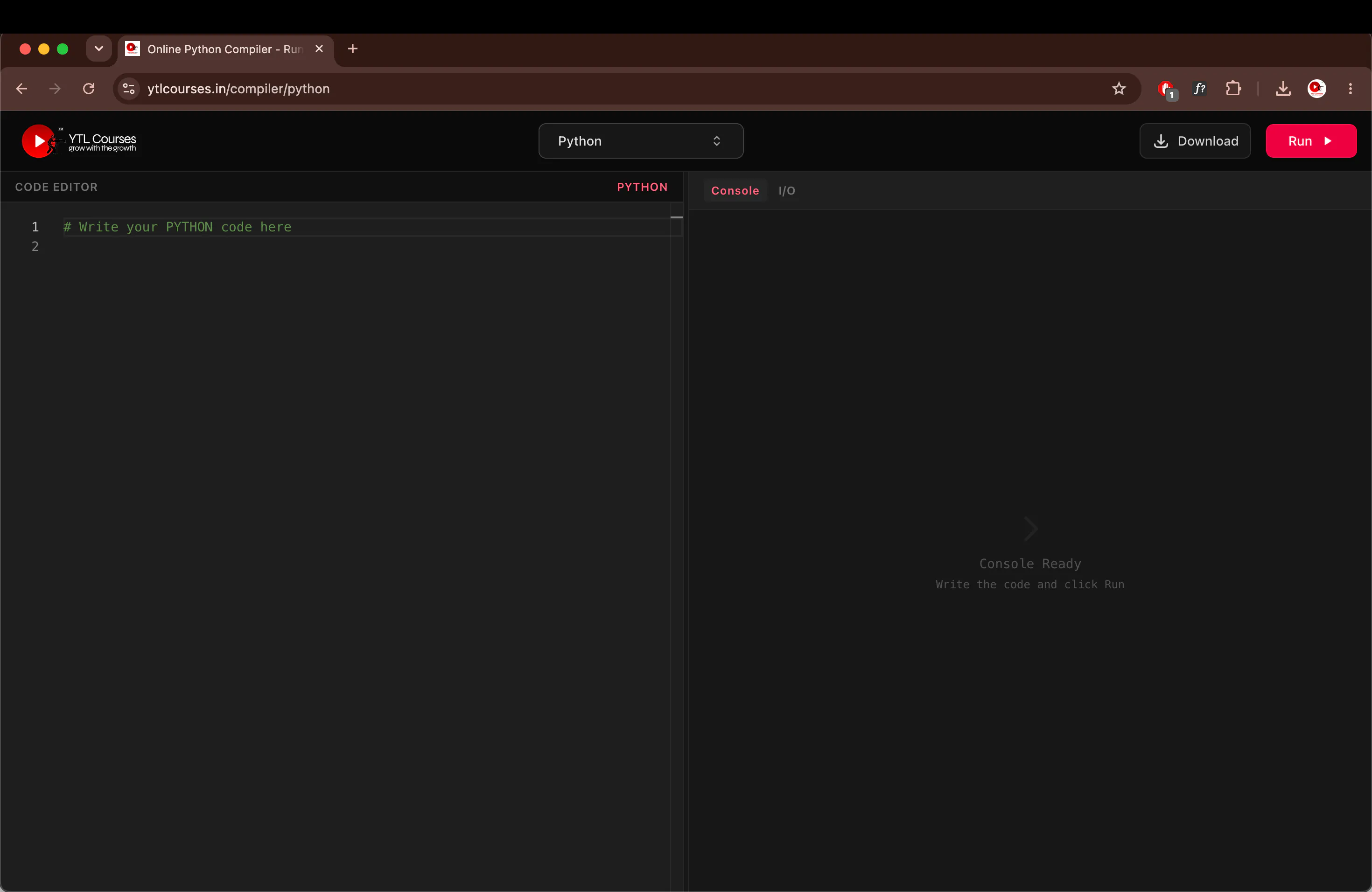The image size is (1372, 892).
Task: Click the font identifier extension icon
Action: click(x=1200, y=89)
